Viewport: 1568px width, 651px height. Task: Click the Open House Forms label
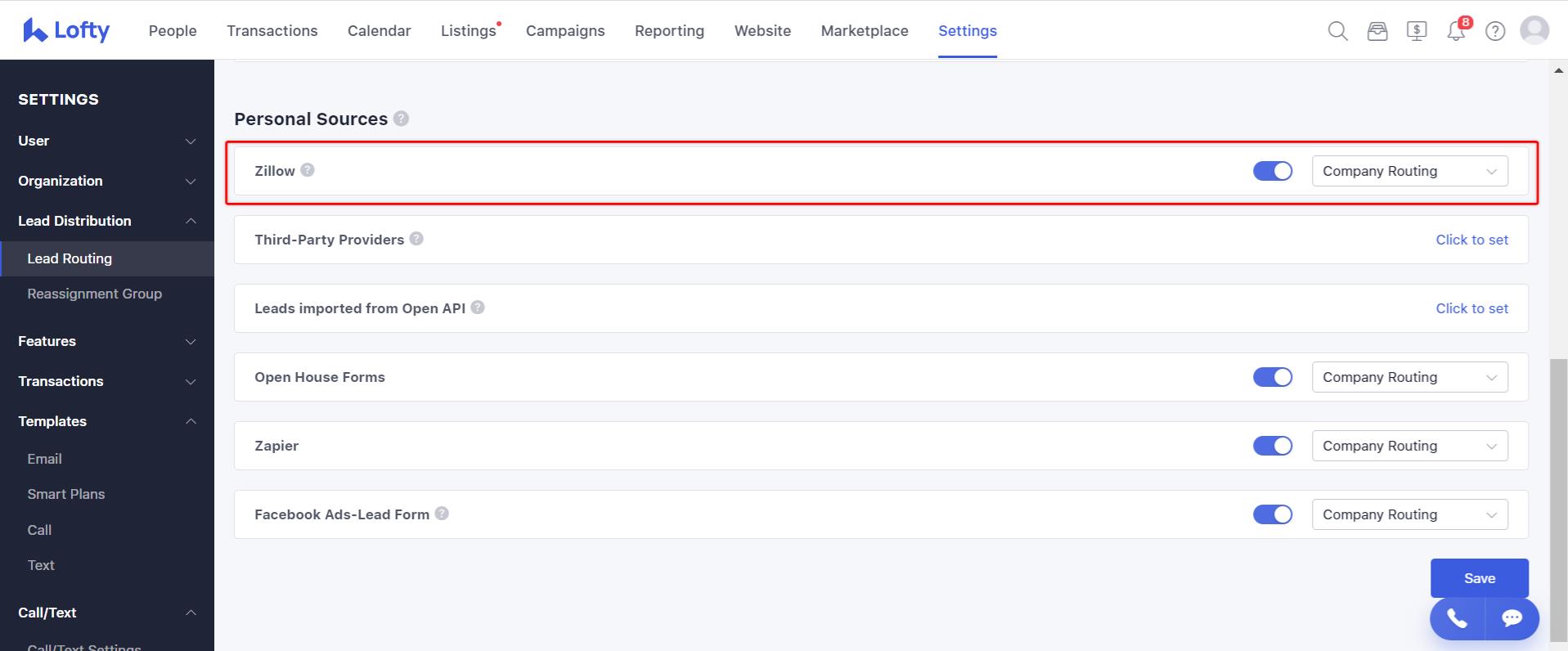point(320,377)
